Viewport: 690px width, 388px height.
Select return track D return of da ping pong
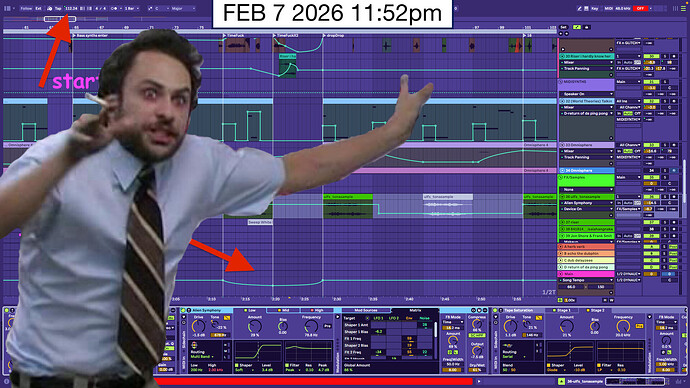[587, 267]
